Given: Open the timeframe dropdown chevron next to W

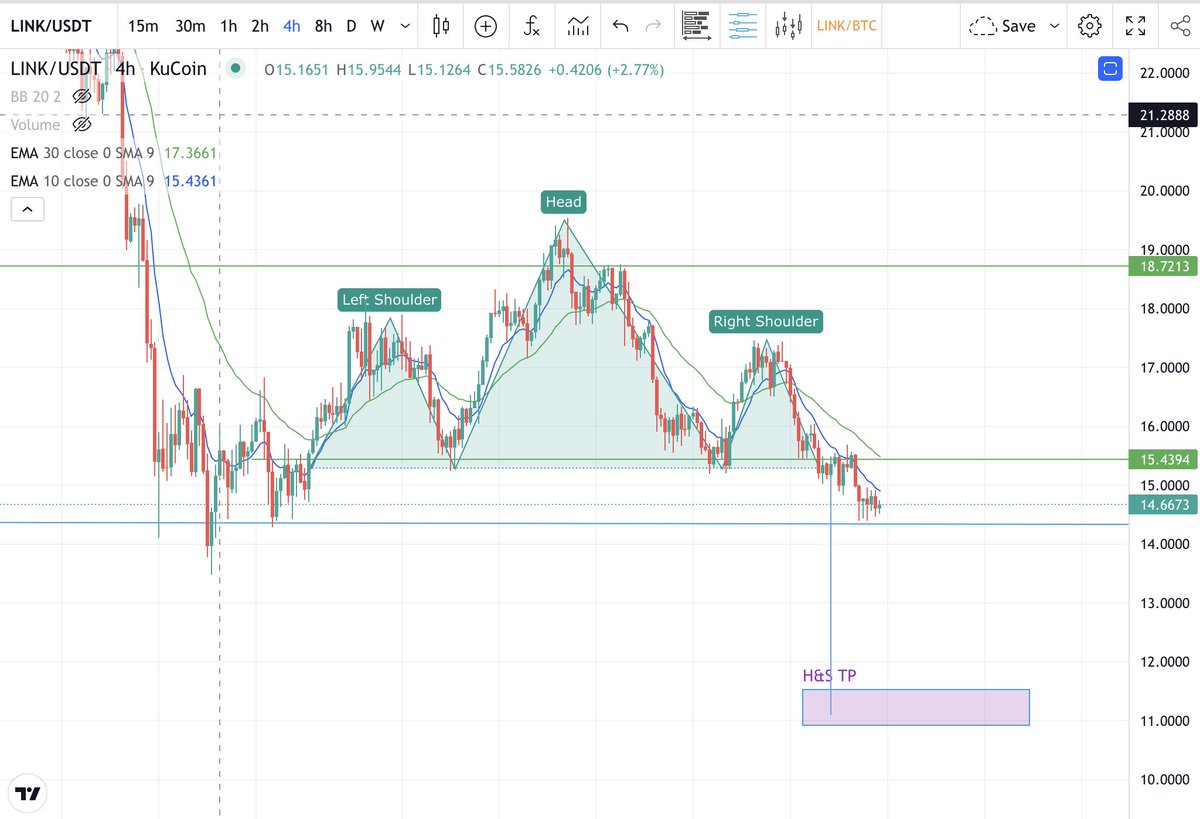Looking at the screenshot, I should (x=404, y=26).
